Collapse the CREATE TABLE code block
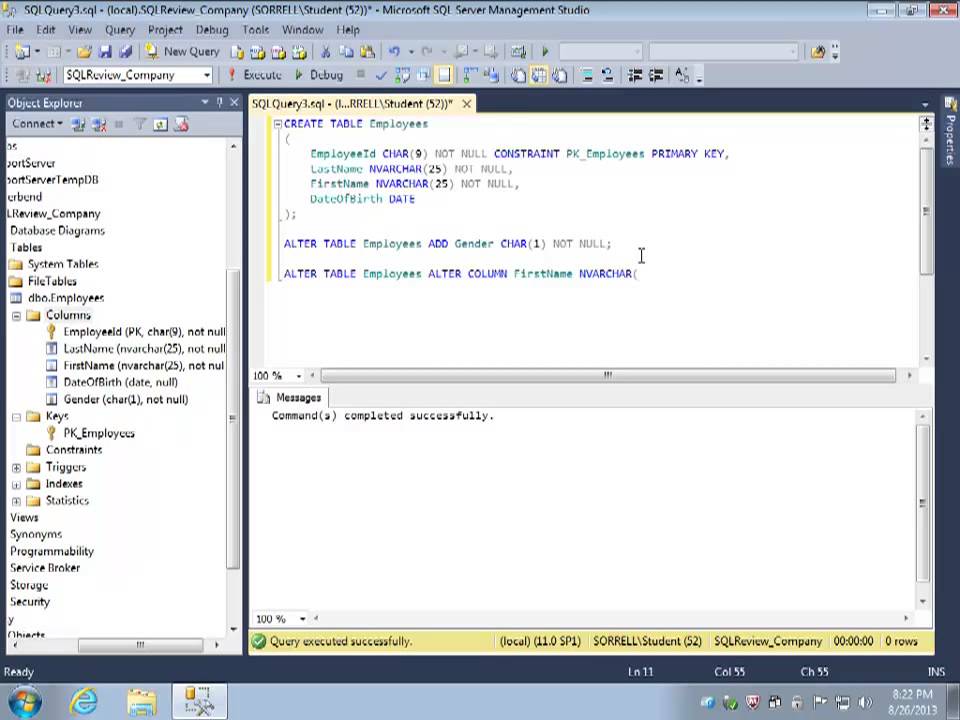Image resolution: width=960 pixels, height=720 pixels. click(x=277, y=124)
